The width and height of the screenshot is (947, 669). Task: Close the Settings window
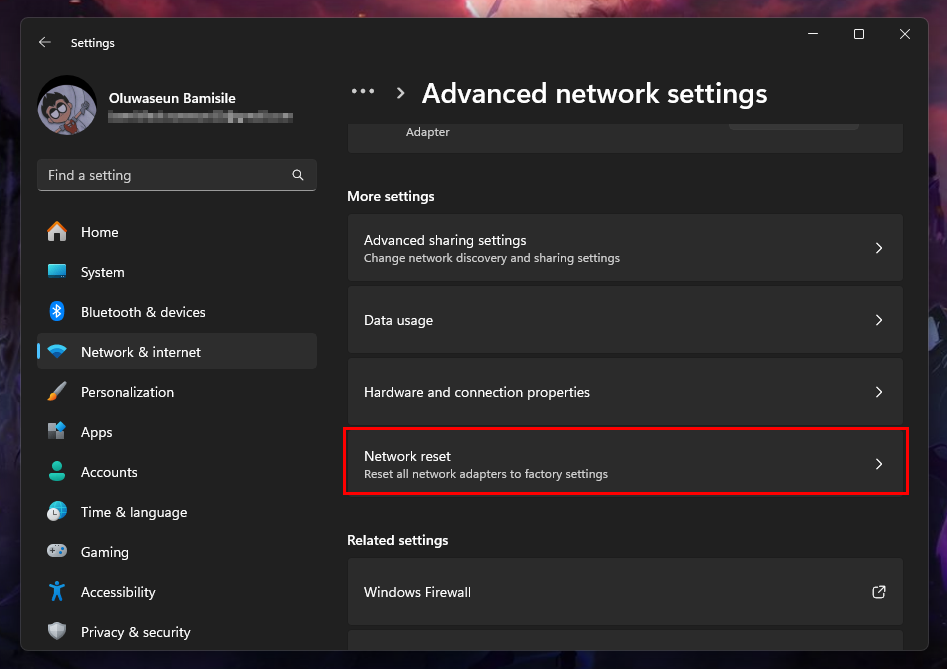pos(905,34)
